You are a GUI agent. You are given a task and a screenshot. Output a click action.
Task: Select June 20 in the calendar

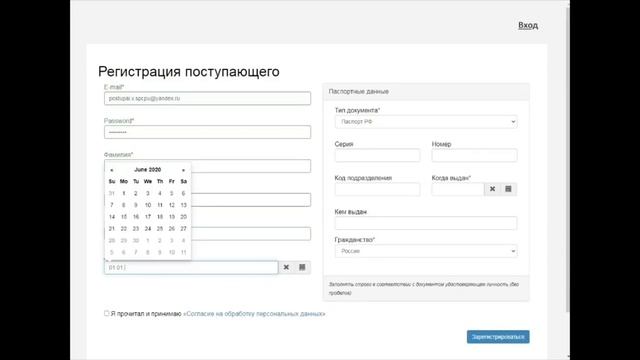click(x=184, y=217)
